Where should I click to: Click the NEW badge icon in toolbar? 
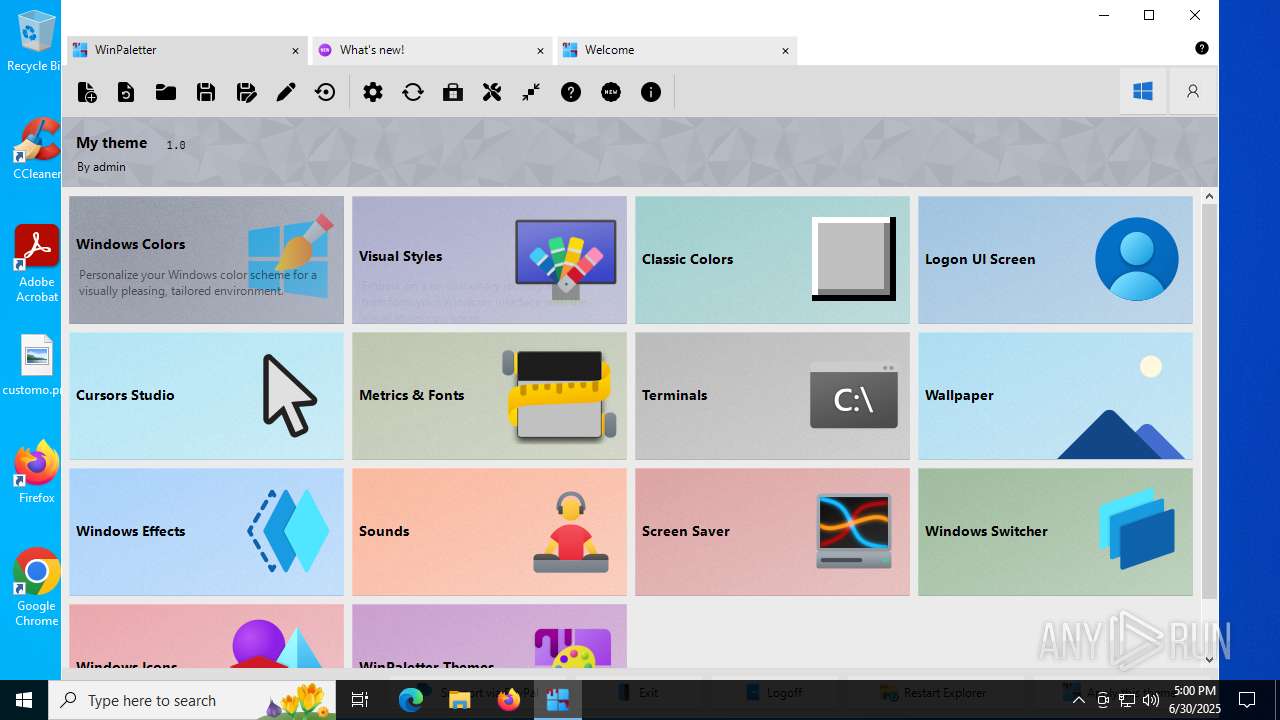[x=611, y=92]
